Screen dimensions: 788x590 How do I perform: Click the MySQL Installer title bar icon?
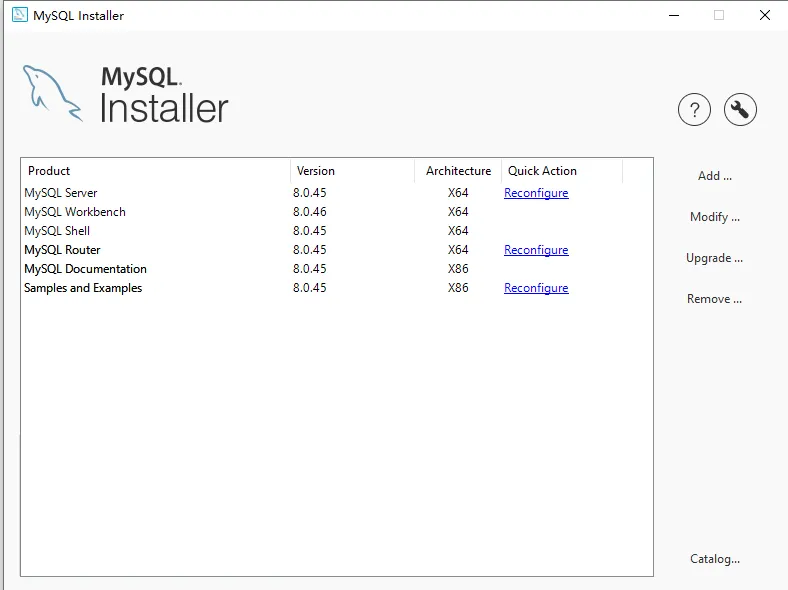pyautogui.click(x=20, y=15)
